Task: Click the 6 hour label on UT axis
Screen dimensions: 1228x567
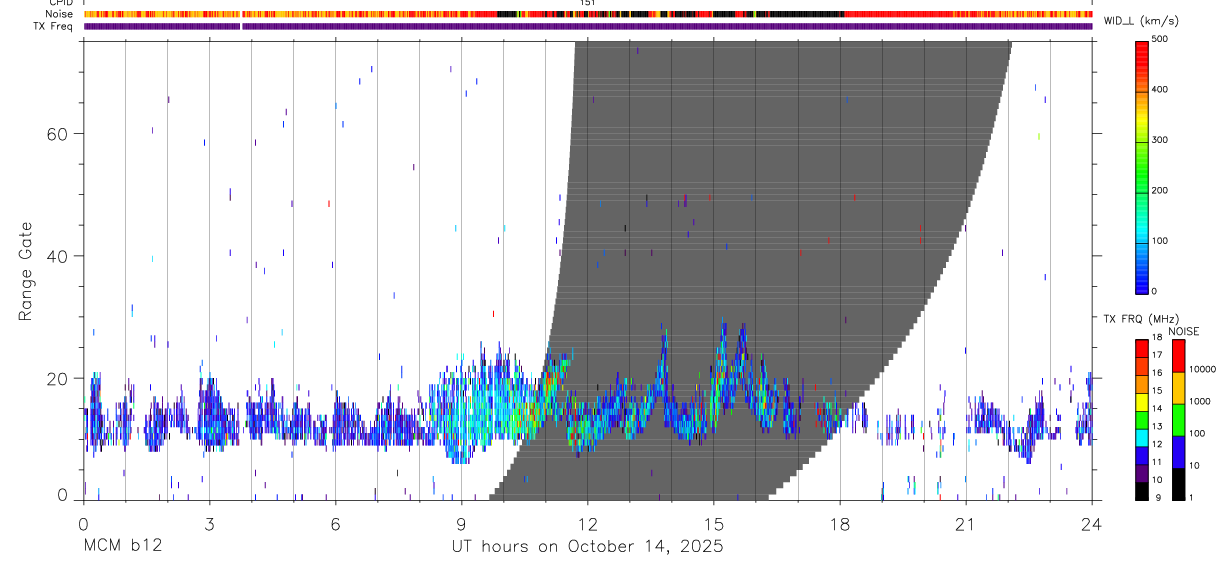Action: pyautogui.click(x=335, y=523)
